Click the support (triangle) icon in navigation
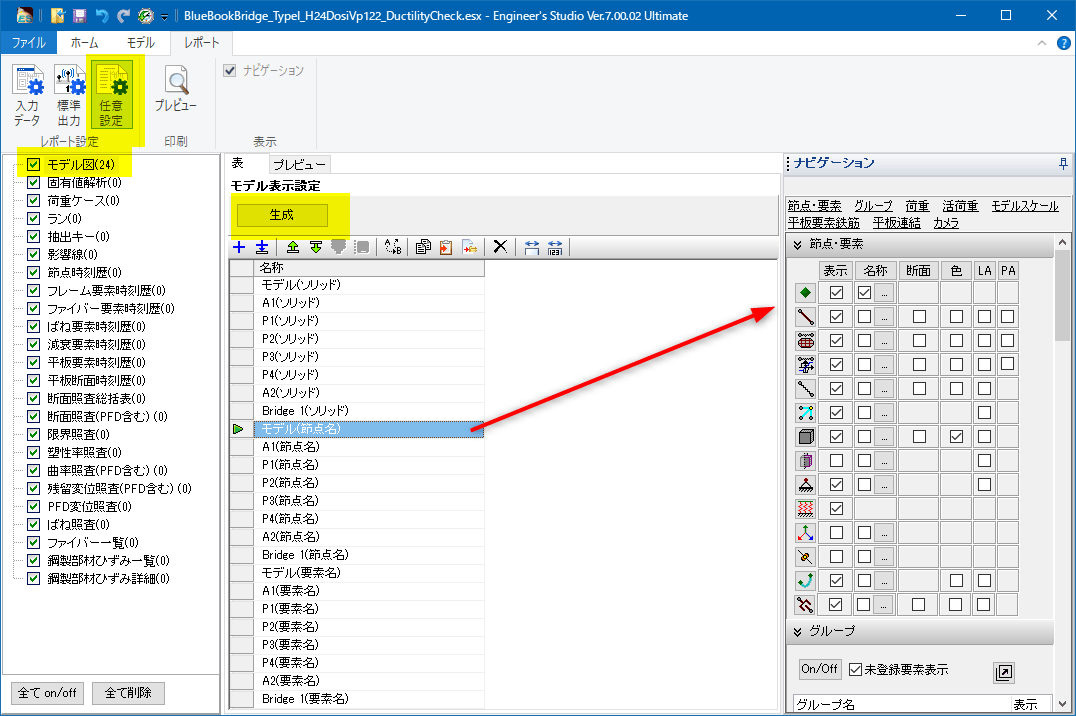The image size is (1076, 716). tap(806, 485)
